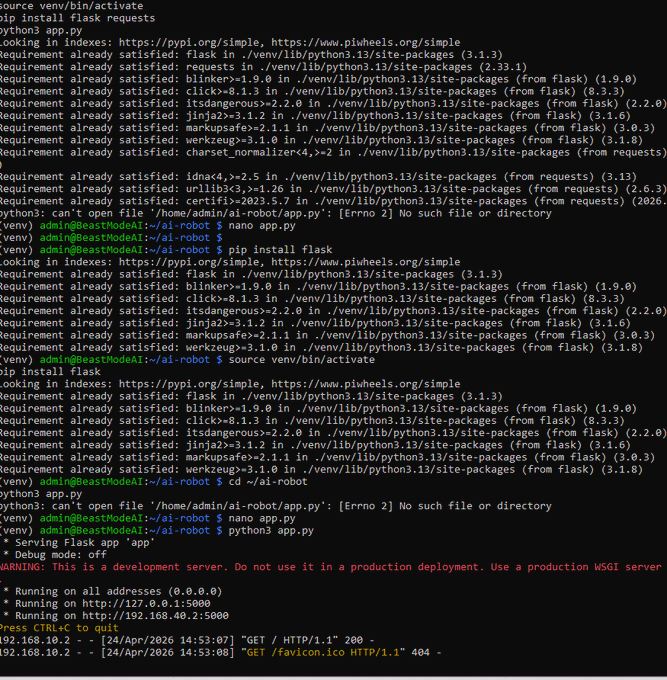Select the 'GET / HTTP/1.1' 200 log entry
The image size is (667, 680).
187,640
